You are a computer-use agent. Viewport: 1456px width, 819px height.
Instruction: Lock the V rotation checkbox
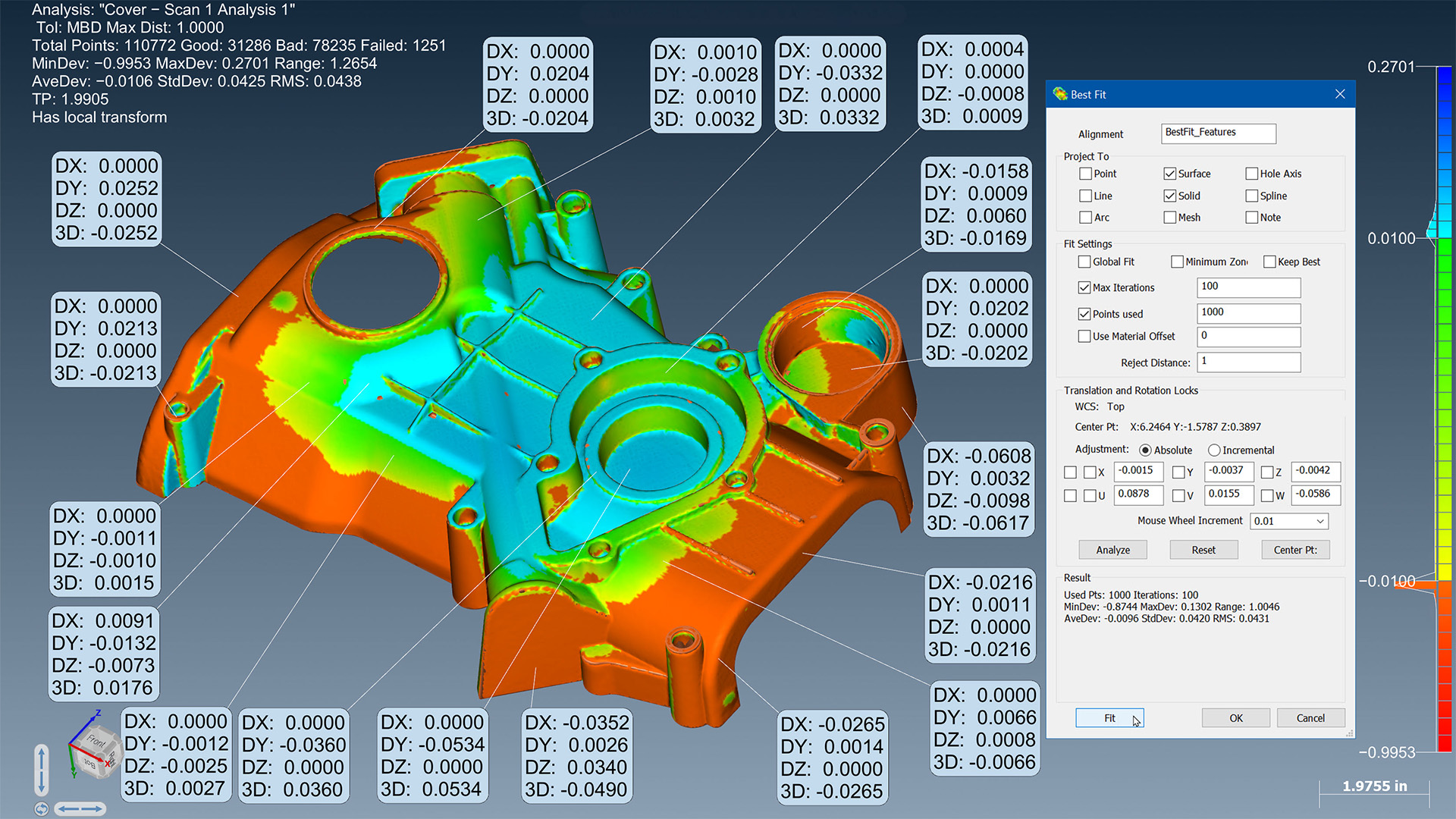1178,496
